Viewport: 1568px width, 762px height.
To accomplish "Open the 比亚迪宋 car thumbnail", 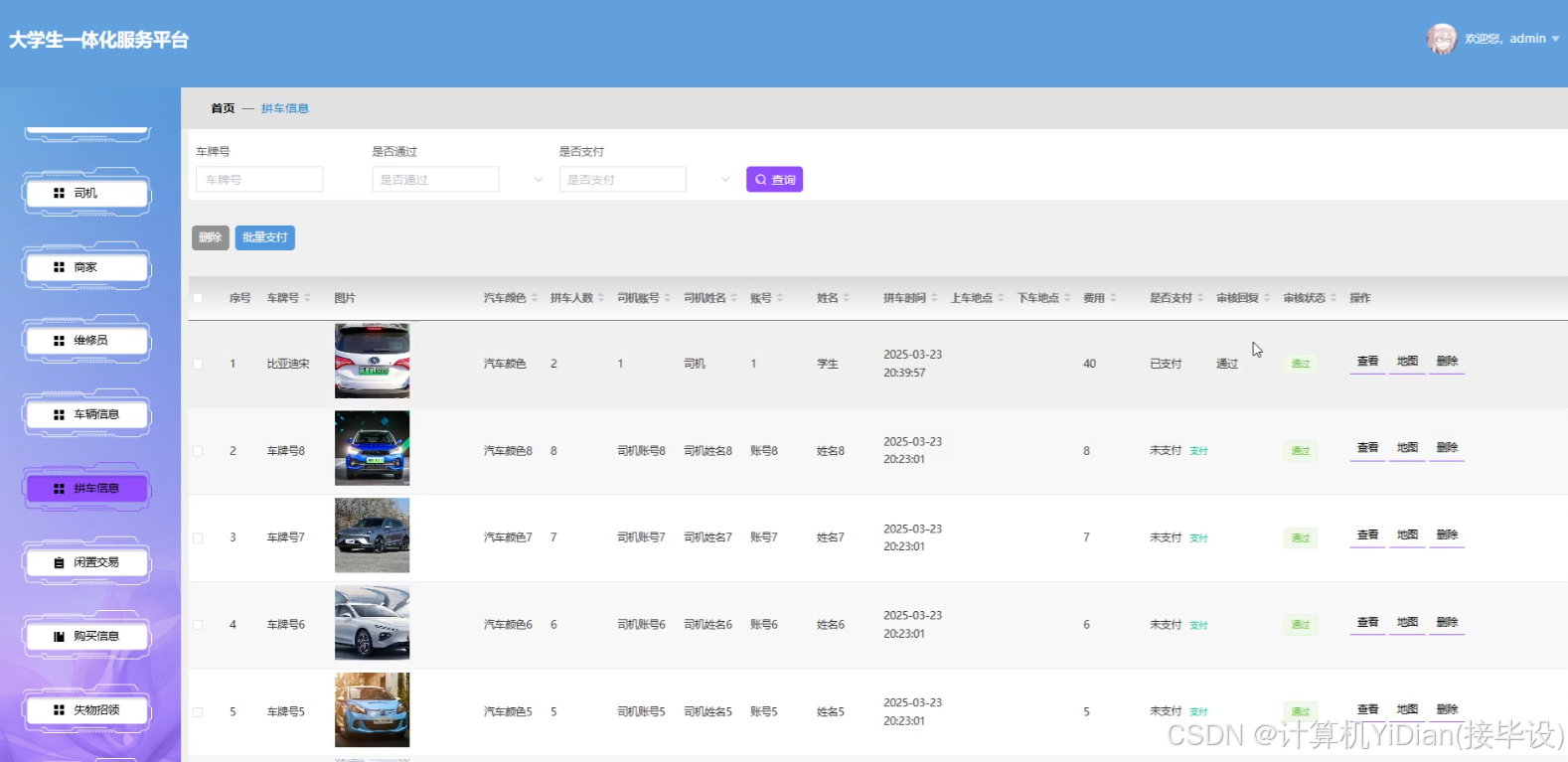I will [372, 361].
